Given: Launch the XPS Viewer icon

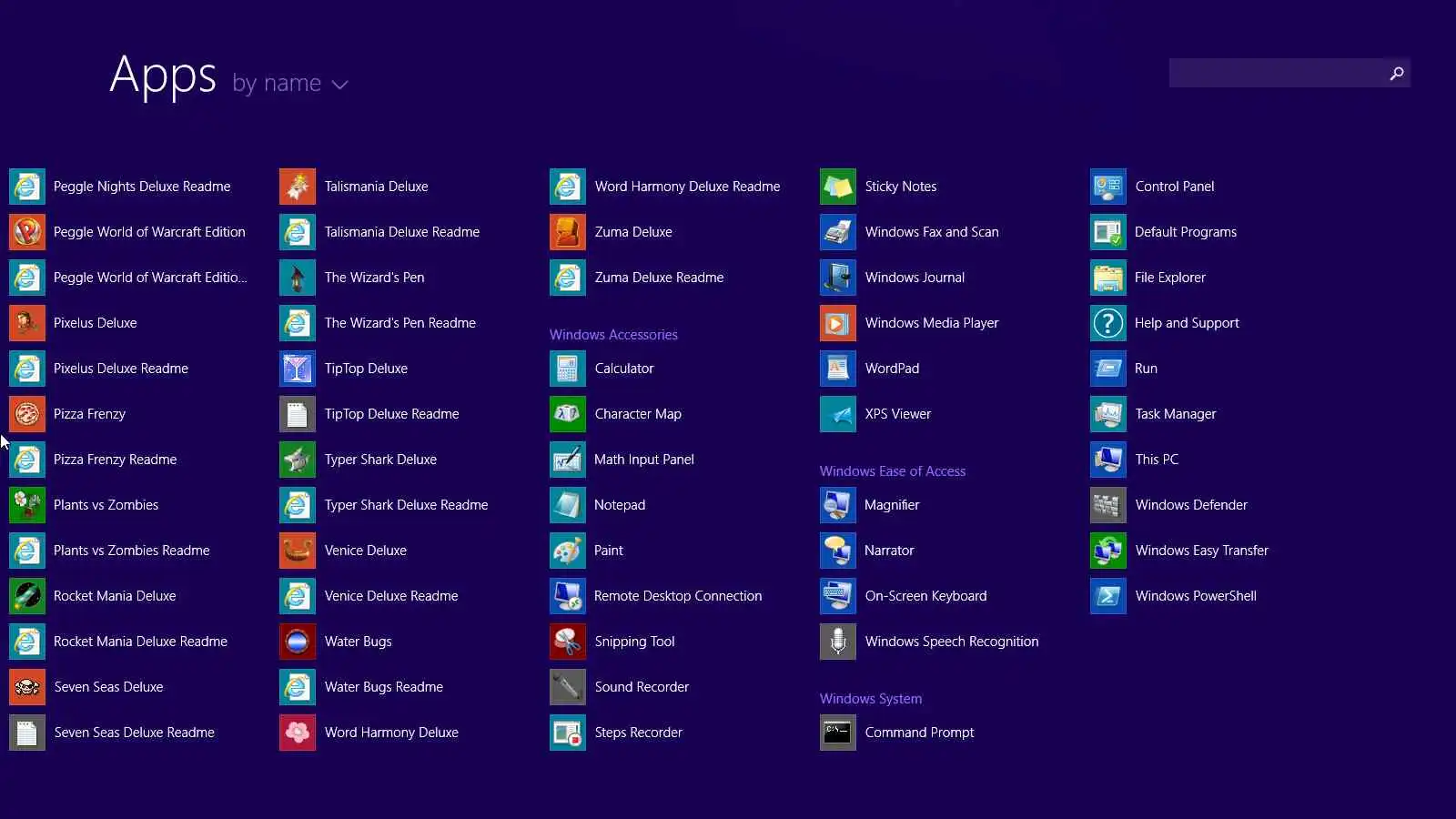Looking at the screenshot, I should [x=838, y=414].
